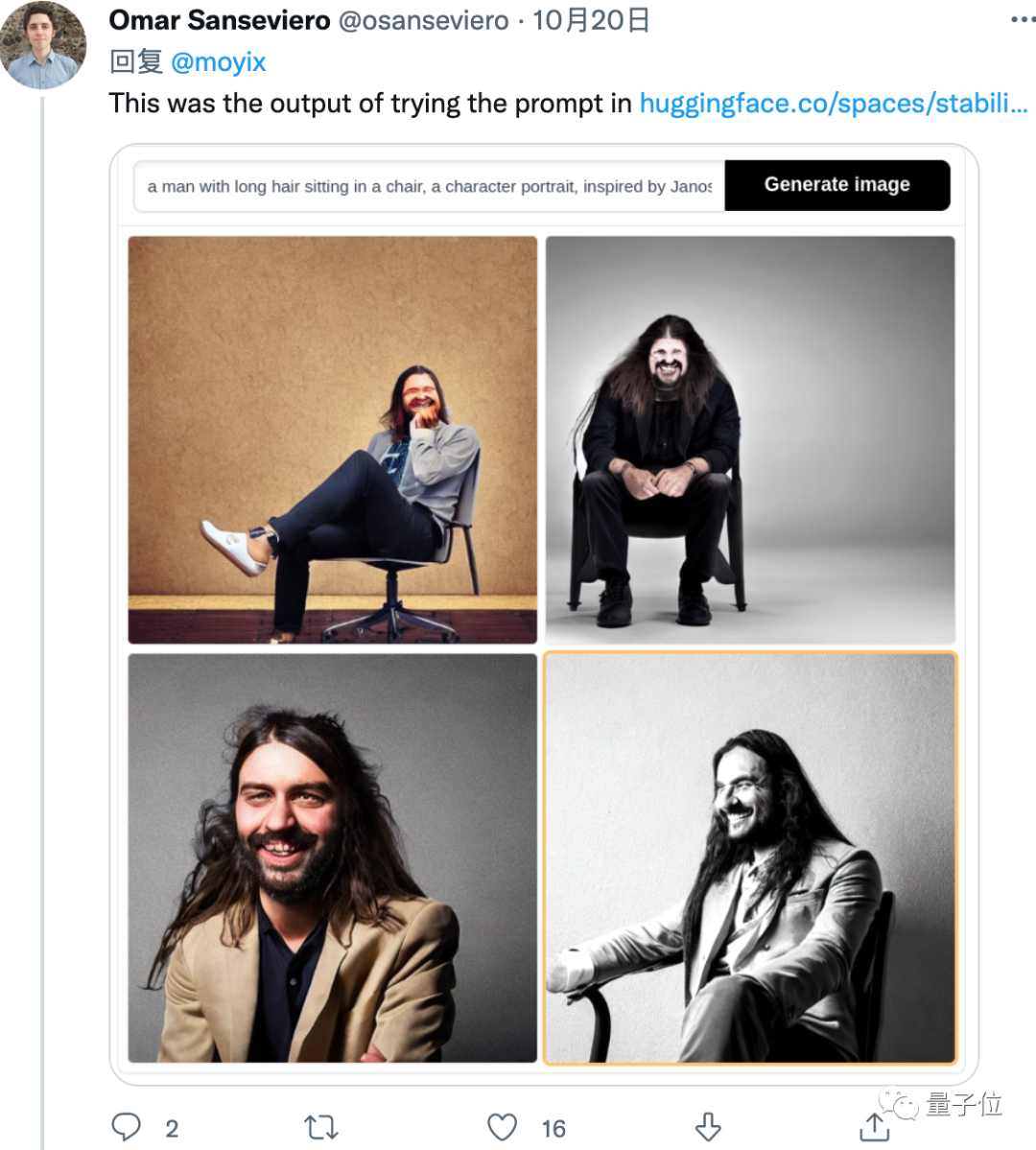Click the like count number 16
Screen dimensions: 1036x1150
[x=553, y=1128]
